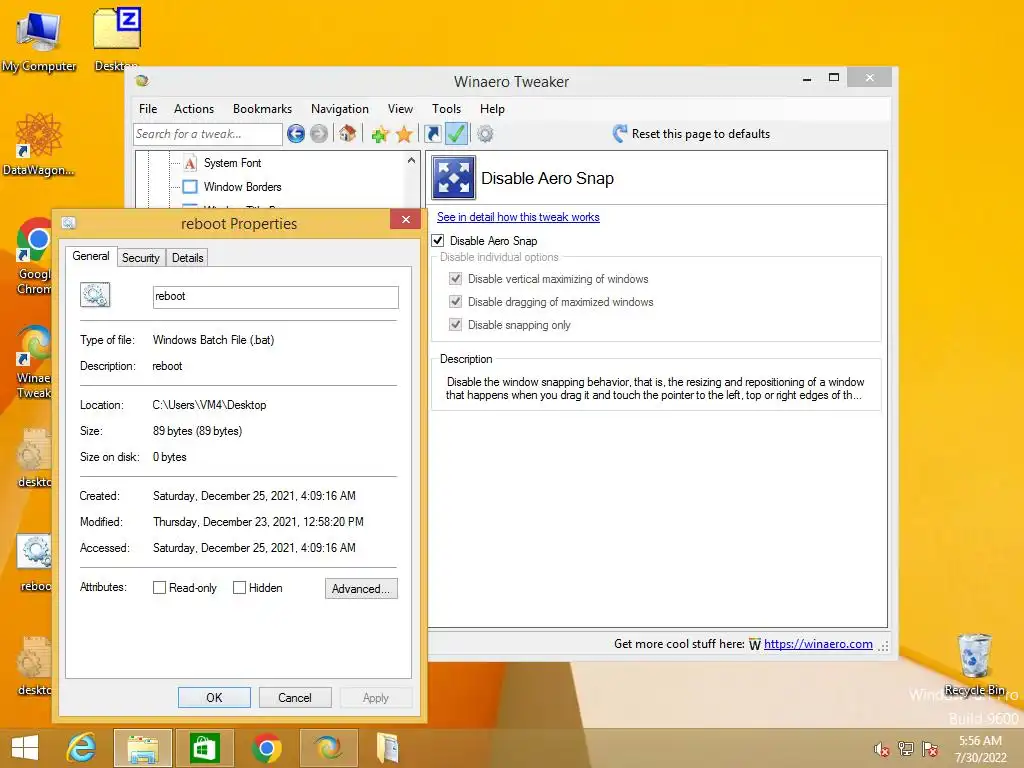
Task: Open the Home page icon in Winaero toolbar
Action: pyautogui.click(x=347, y=134)
